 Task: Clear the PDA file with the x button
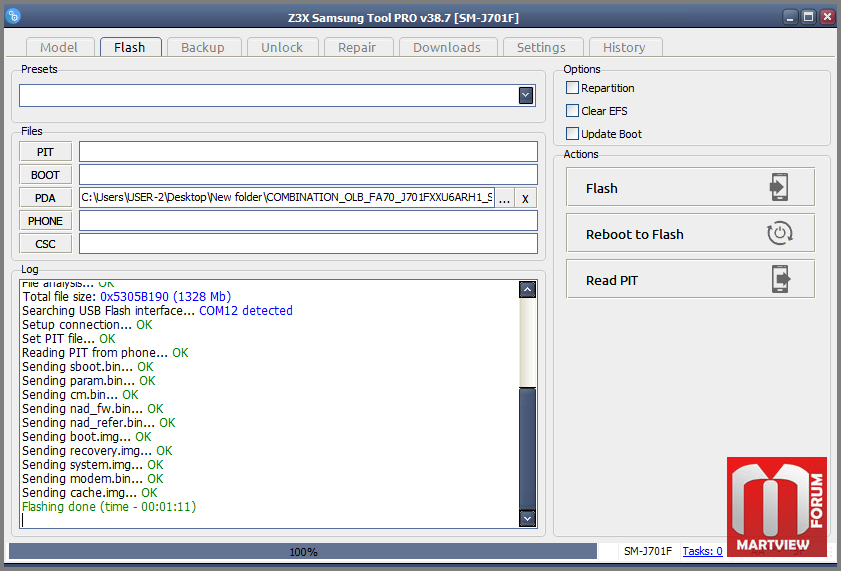tap(525, 198)
